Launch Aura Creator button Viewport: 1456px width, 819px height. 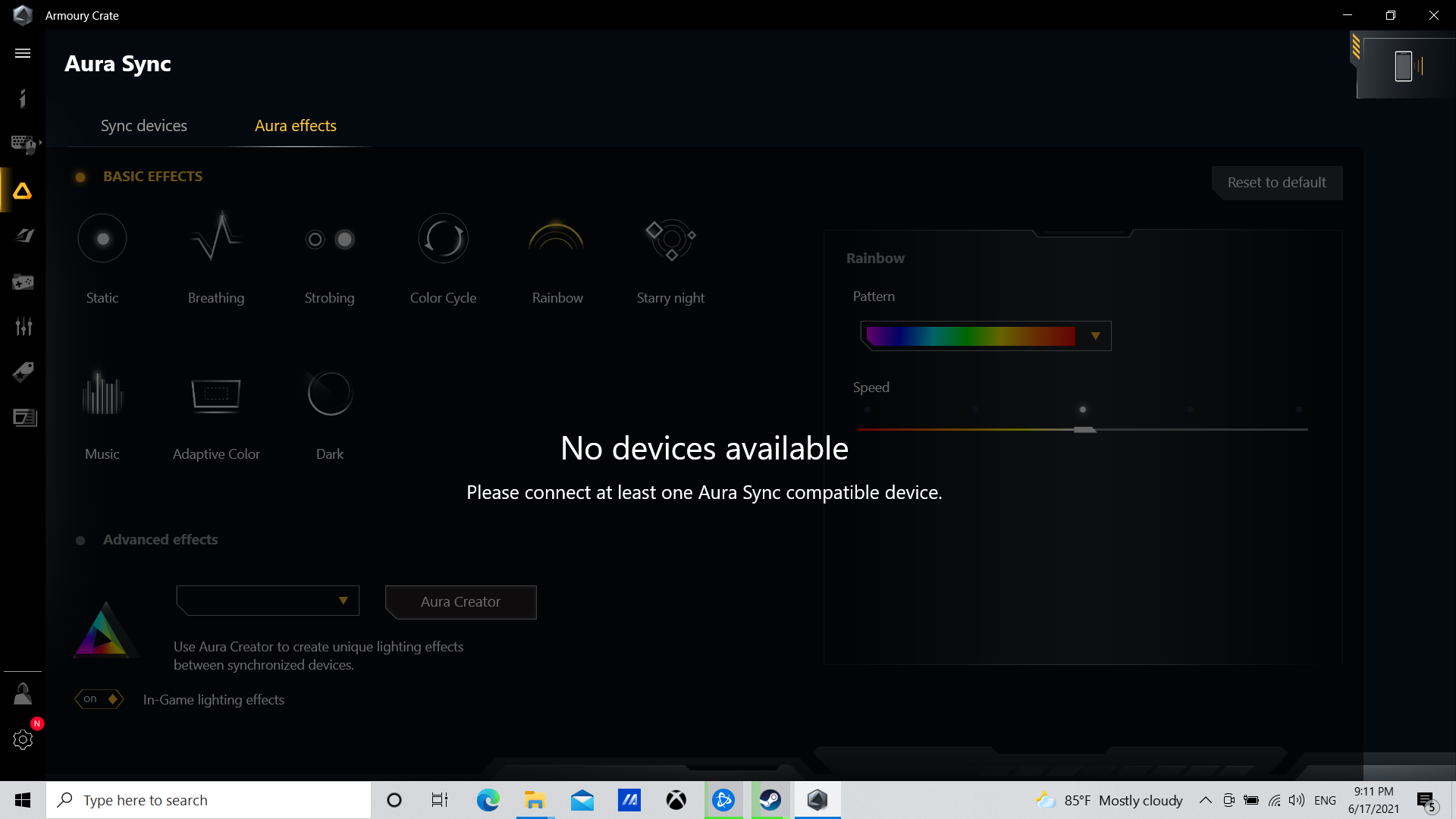click(x=461, y=602)
